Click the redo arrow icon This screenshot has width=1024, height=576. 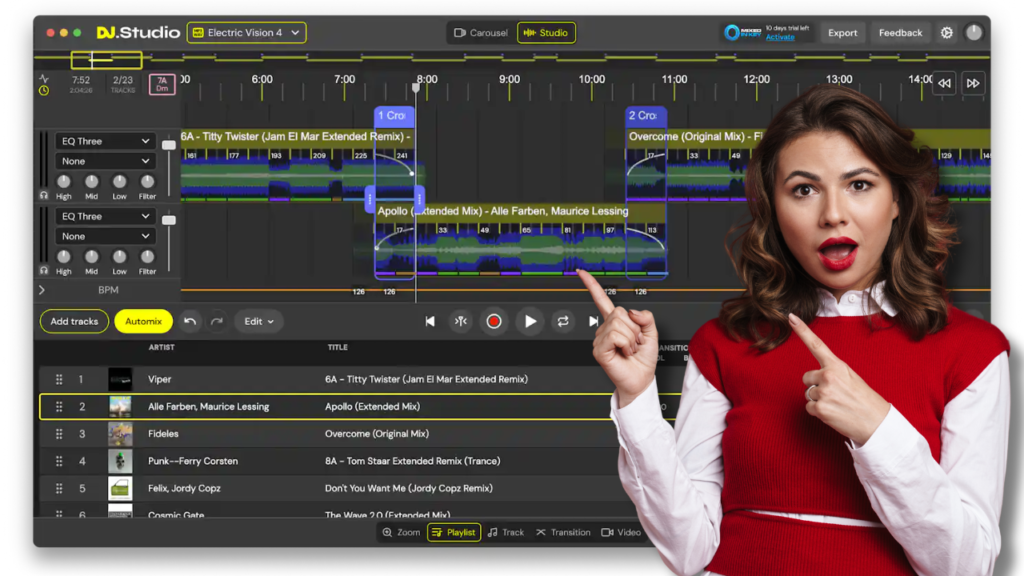pos(217,321)
